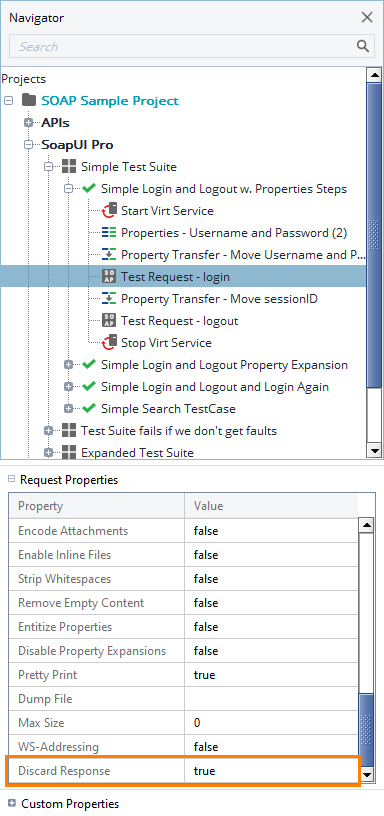Expand Simple Search TestCase

pos(68,409)
